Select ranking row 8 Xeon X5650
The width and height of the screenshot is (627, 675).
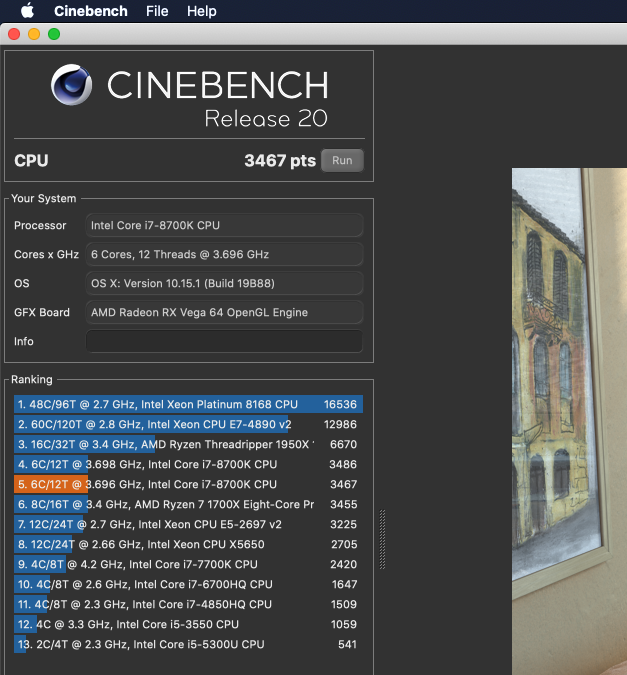click(188, 545)
